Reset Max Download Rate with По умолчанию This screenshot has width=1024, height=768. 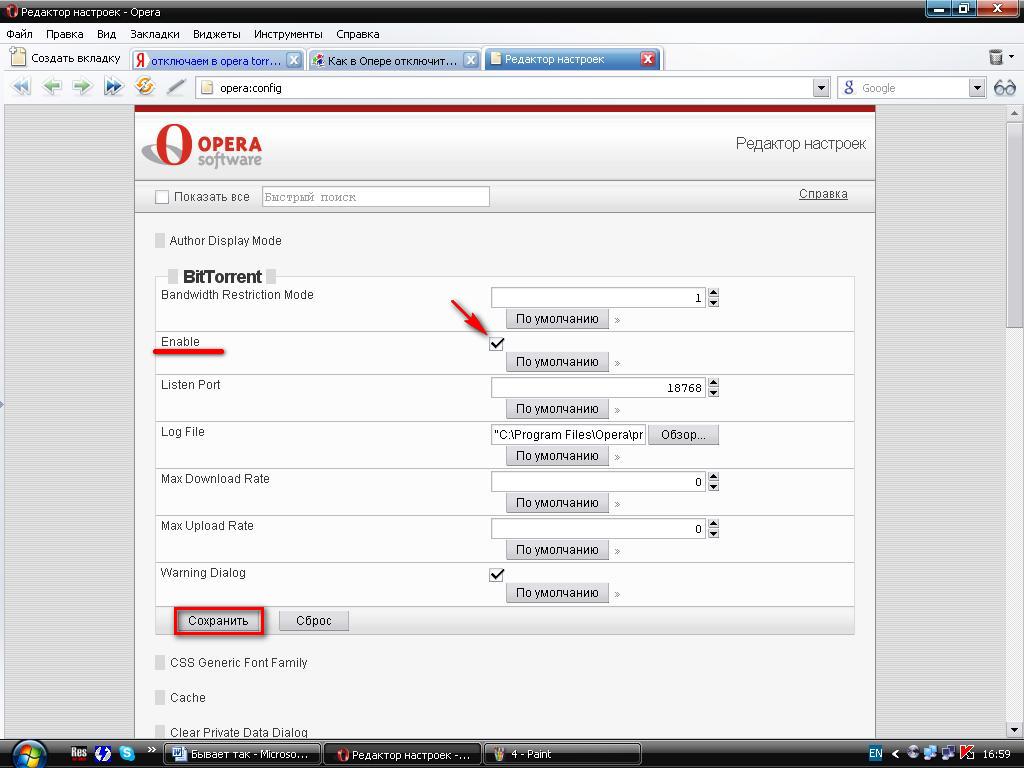[557, 503]
